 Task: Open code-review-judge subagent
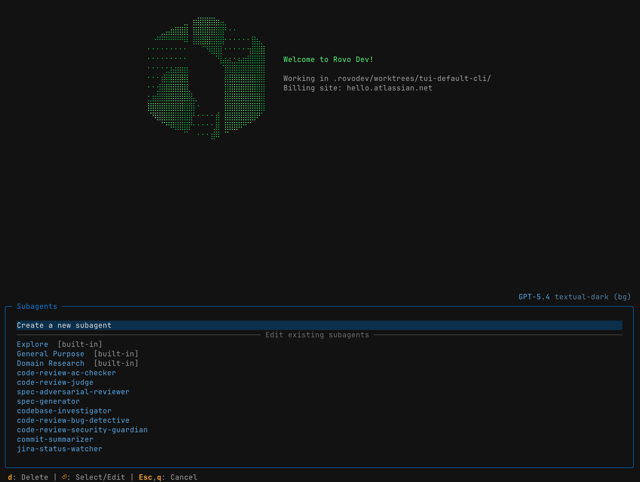pyautogui.click(x=55, y=382)
